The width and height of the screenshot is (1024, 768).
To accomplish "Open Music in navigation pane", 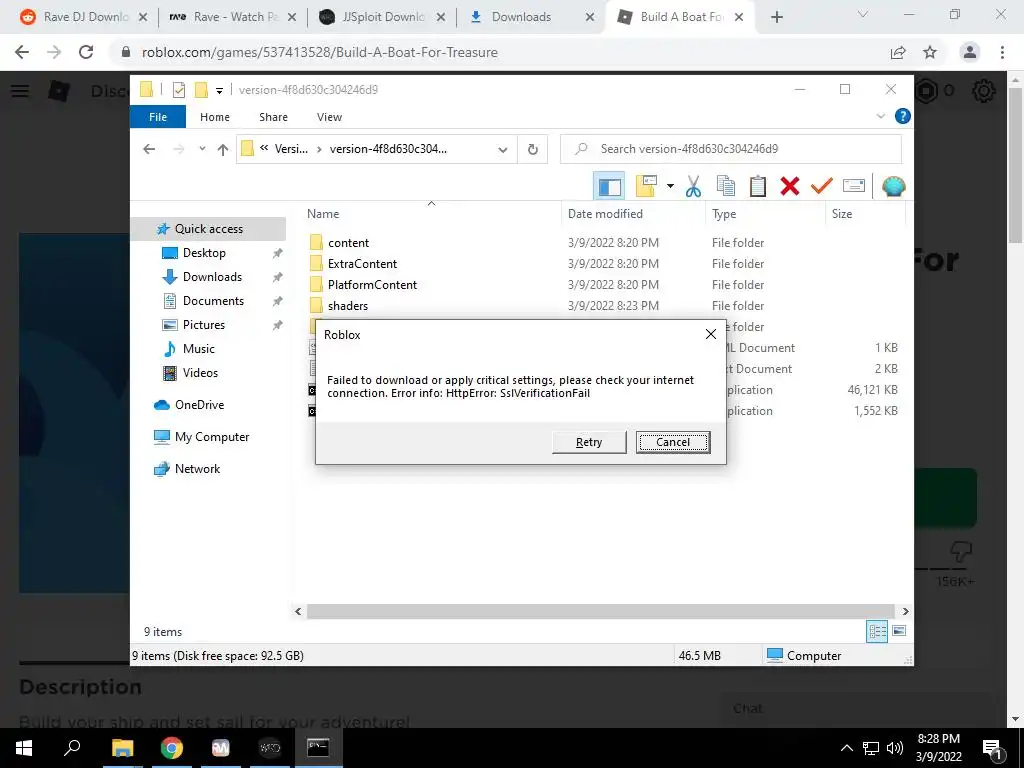I will coord(199,349).
